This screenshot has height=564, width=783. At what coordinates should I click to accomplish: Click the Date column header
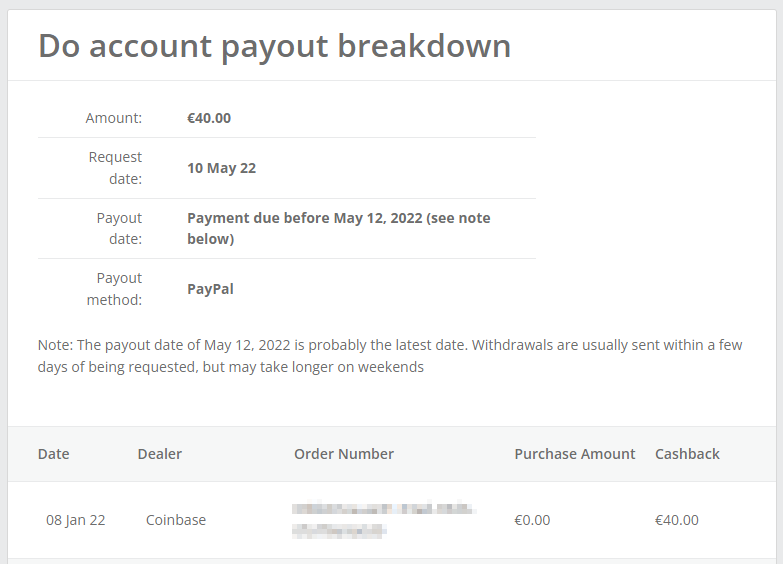pos(54,454)
